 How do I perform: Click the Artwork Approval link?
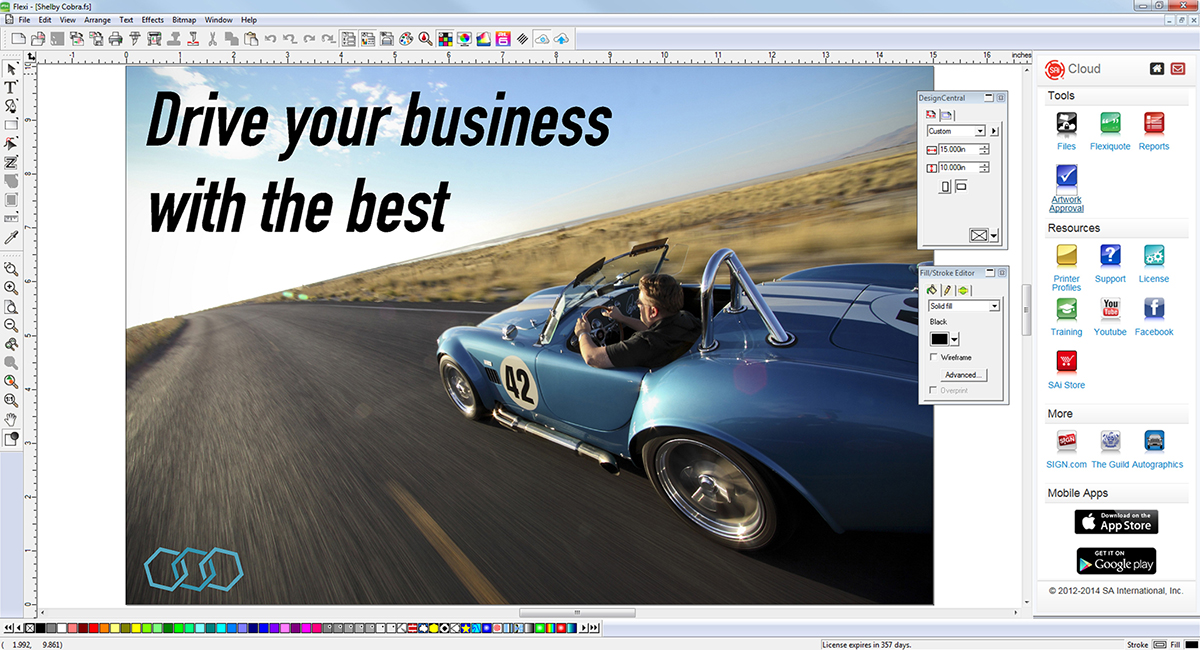click(1066, 204)
